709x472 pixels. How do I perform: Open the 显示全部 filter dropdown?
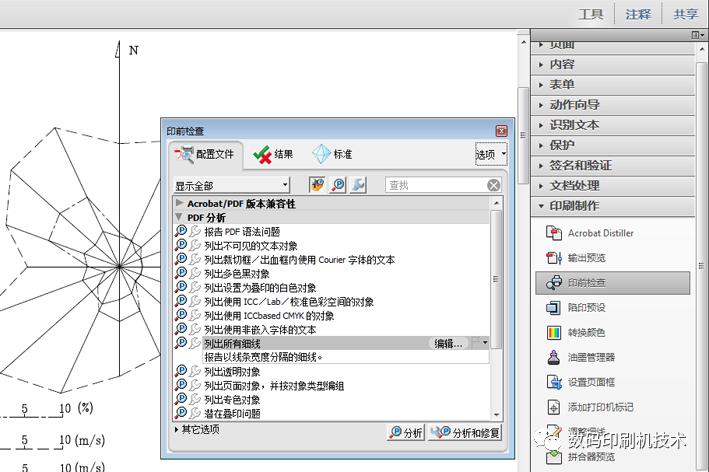click(x=231, y=185)
